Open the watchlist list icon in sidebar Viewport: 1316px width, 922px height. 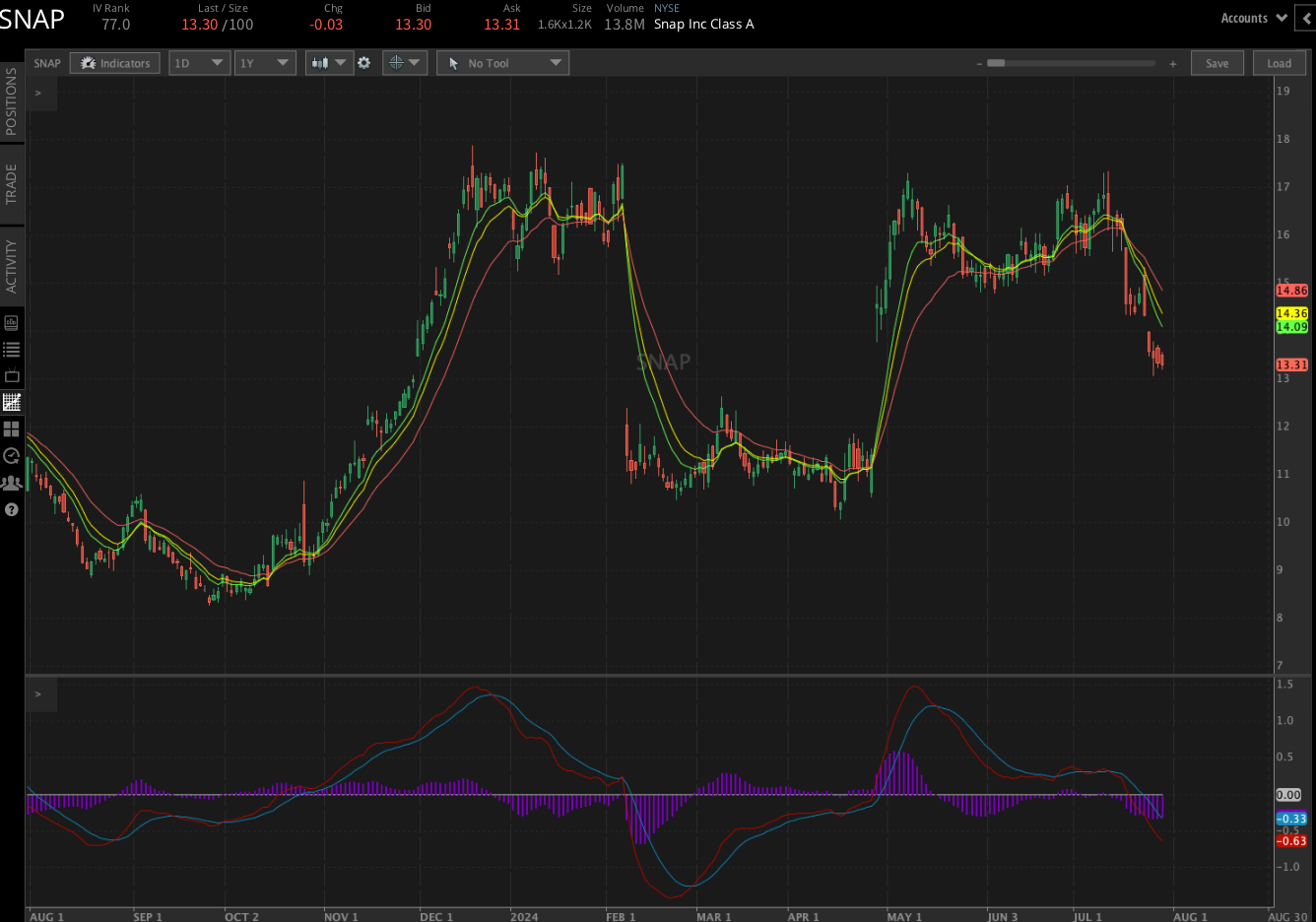point(12,350)
